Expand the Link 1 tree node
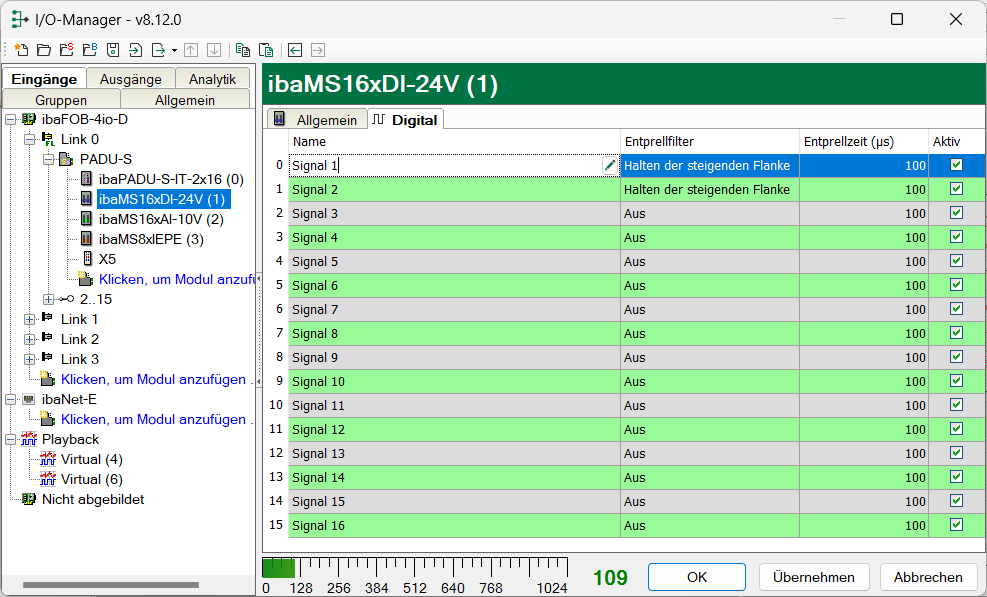987x597 pixels. [x=29, y=319]
